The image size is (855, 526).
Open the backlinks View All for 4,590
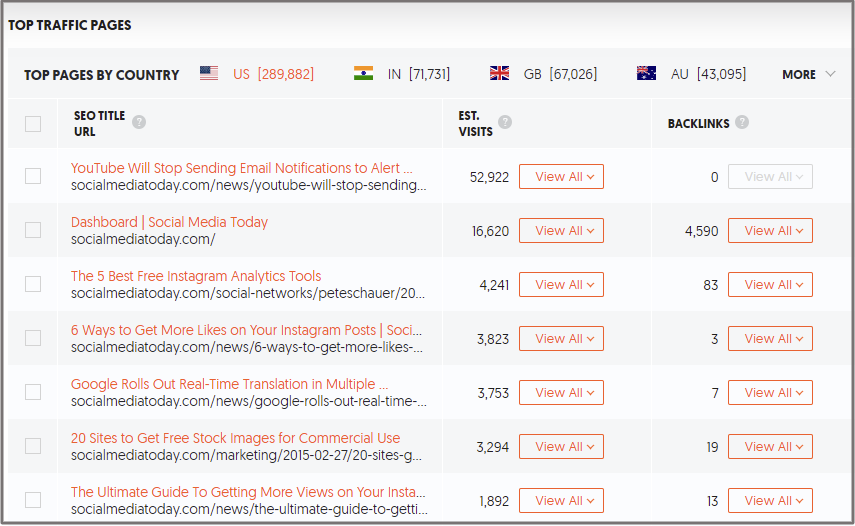pos(770,231)
